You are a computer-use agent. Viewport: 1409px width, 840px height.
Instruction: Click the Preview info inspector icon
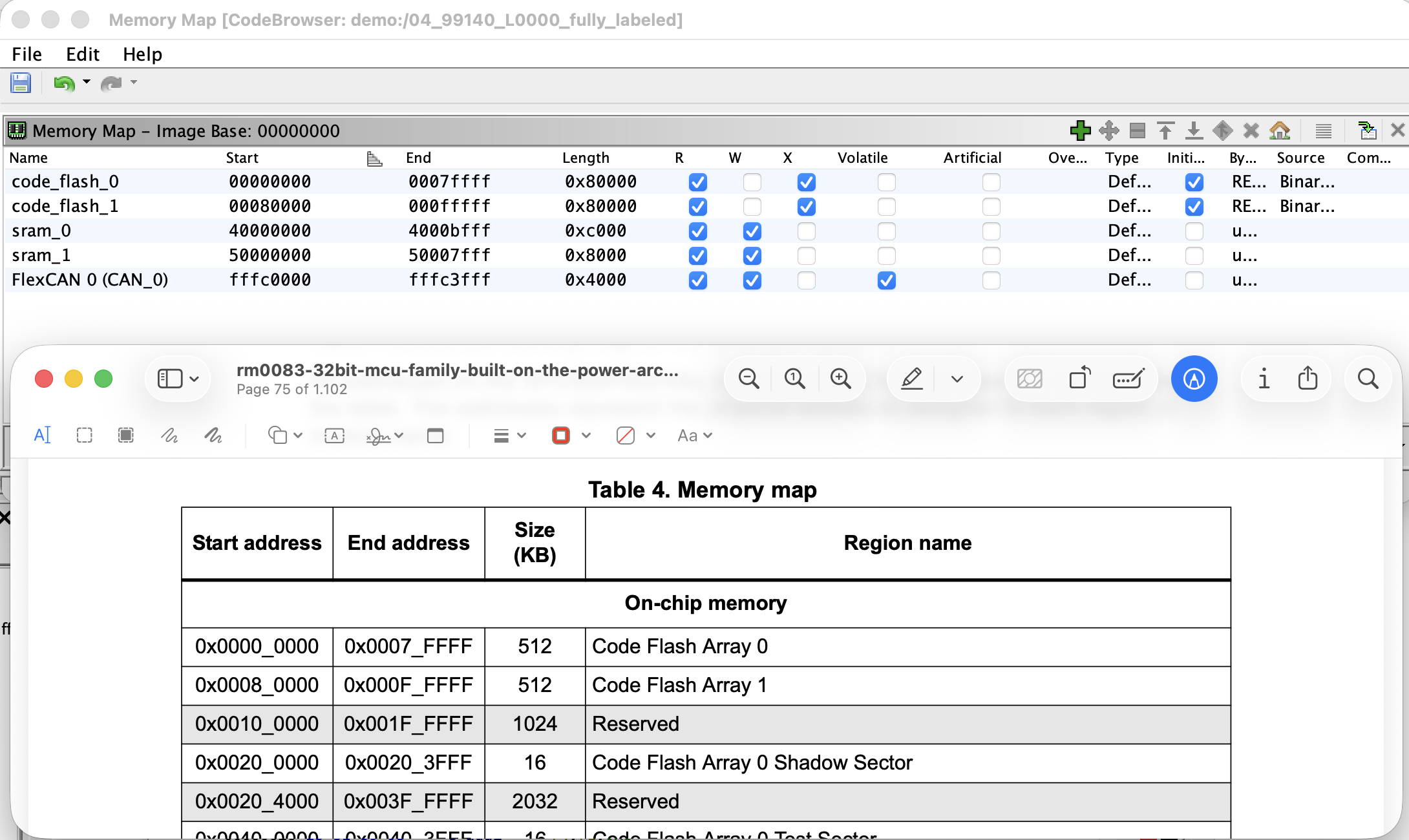[x=1264, y=379]
